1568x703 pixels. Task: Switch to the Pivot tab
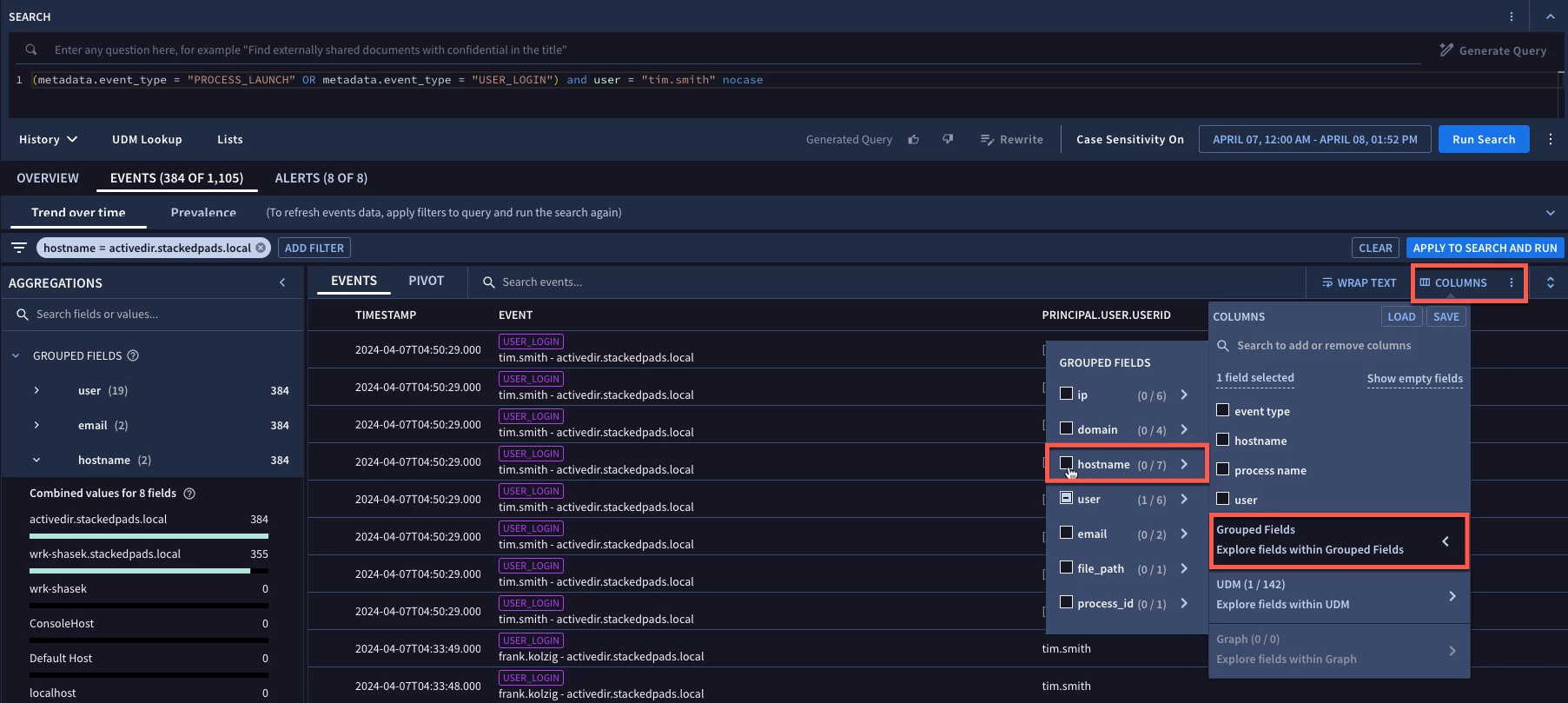427,281
